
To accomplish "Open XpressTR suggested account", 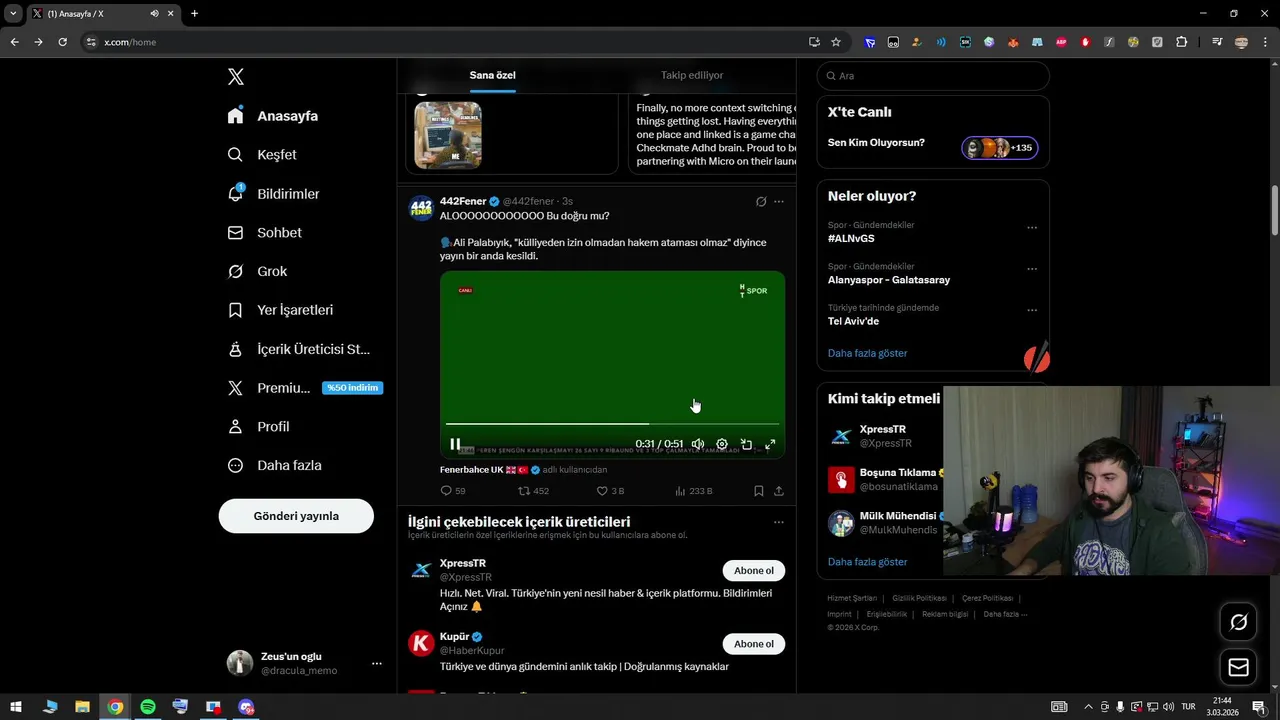I will click(x=884, y=436).
